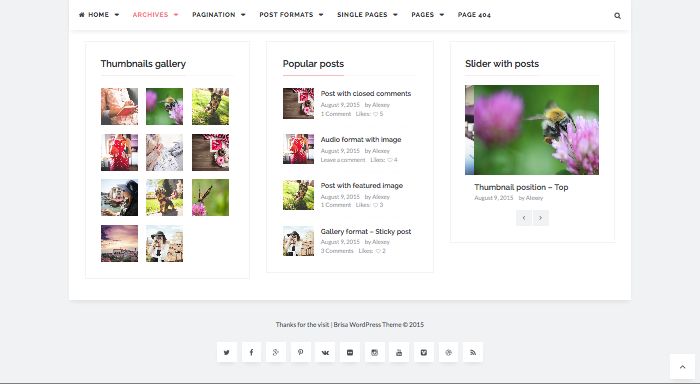
Task: Open gallery thumbnail of photographer with hat
Action: tap(164, 243)
